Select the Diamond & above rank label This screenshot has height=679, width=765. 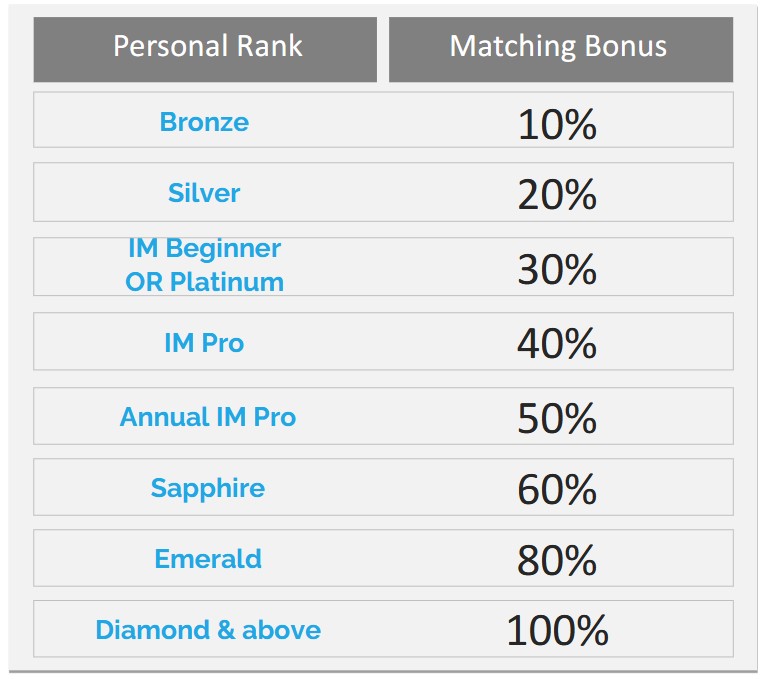click(208, 630)
